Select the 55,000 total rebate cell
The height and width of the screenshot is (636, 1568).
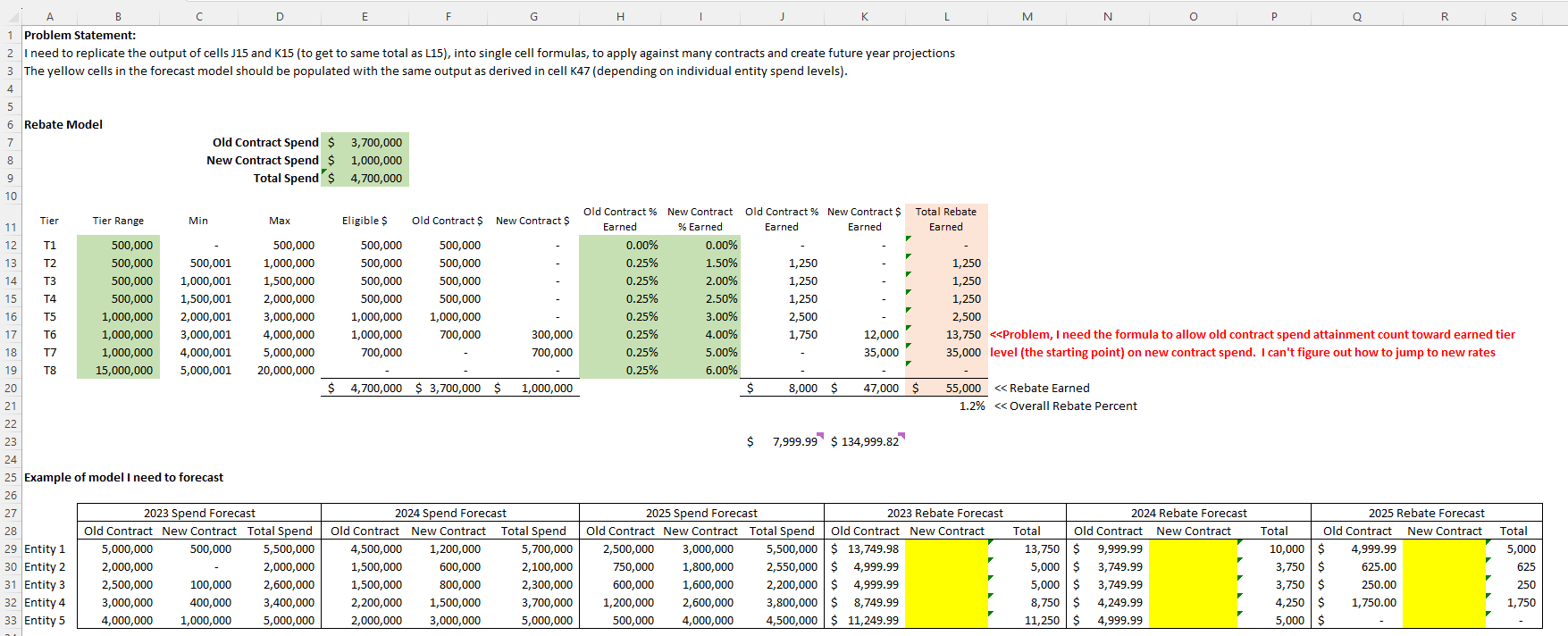point(947,388)
